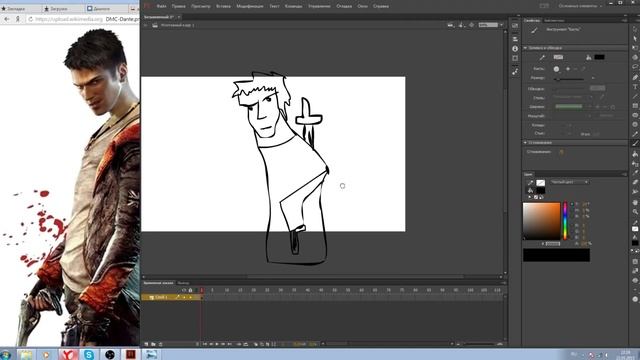Select the Line tool
The width and height of the screenshot is (640, 360).
636,96
